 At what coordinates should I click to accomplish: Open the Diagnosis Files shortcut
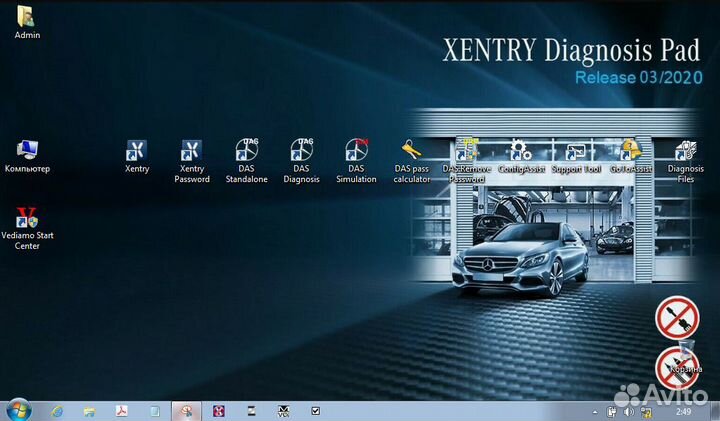click(x=686, y=152)
